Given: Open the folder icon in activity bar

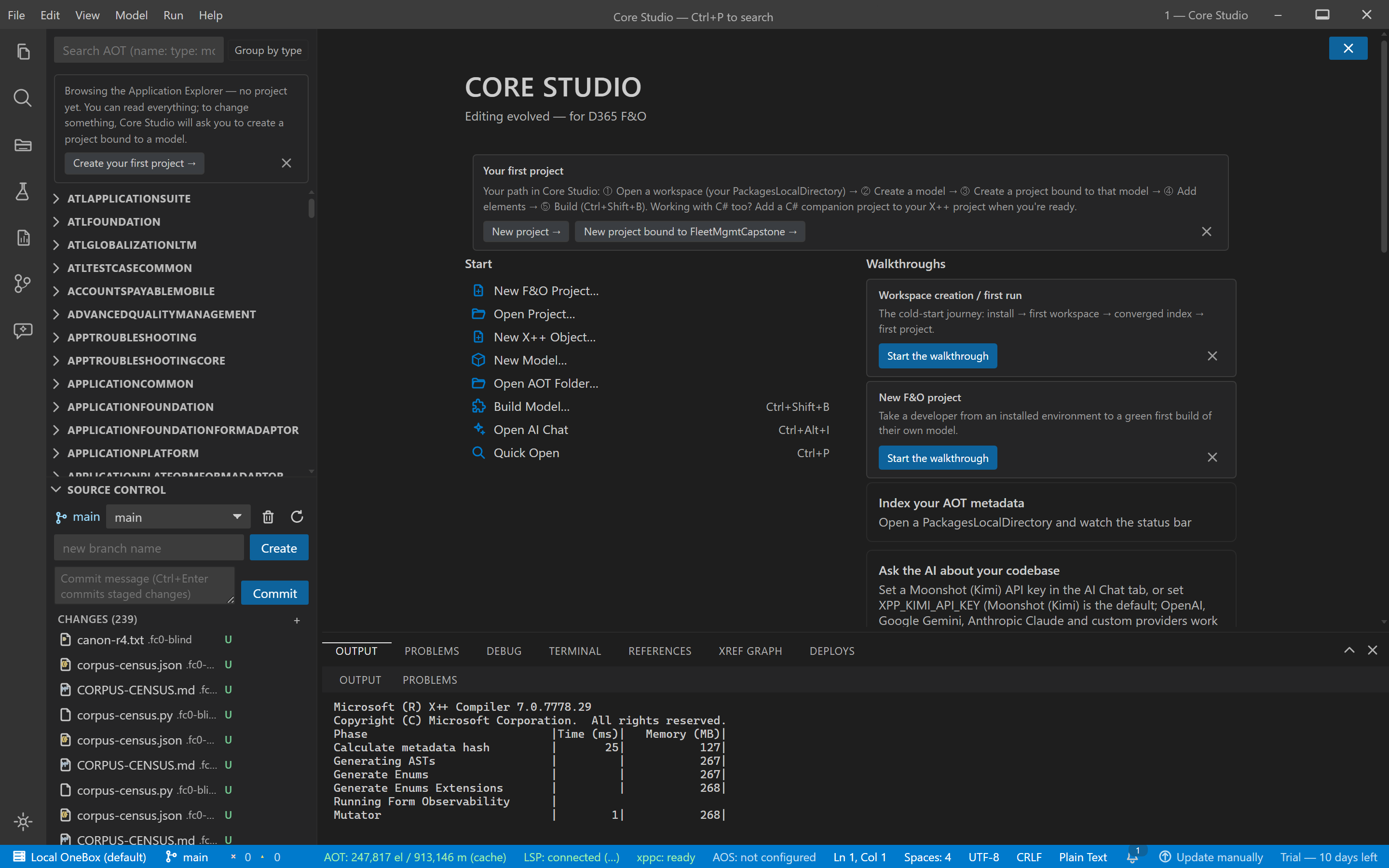Looking at the screenshot, I should [x=23, y=145].
